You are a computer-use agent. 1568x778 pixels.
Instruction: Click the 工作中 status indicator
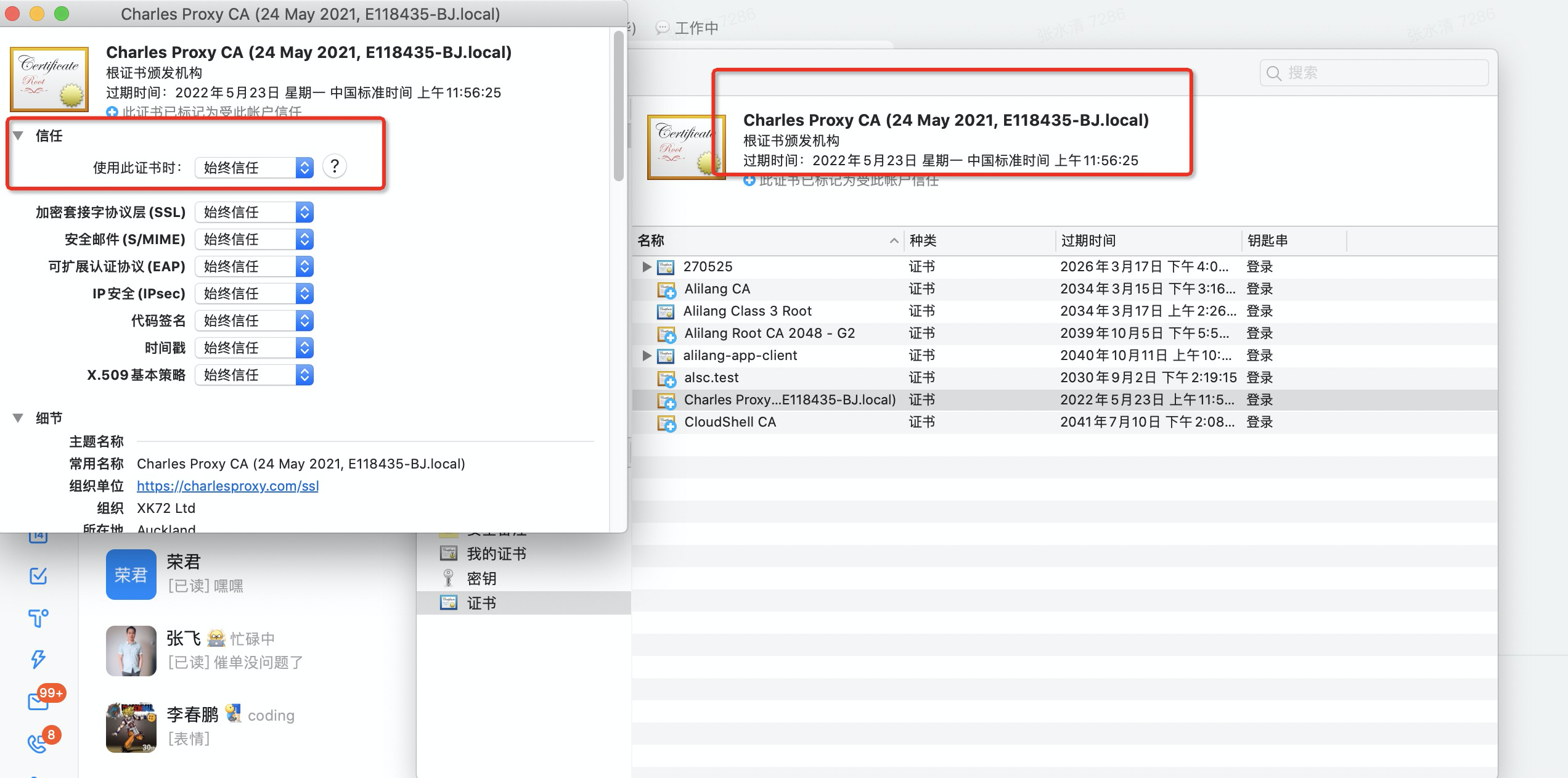point(688,28)
